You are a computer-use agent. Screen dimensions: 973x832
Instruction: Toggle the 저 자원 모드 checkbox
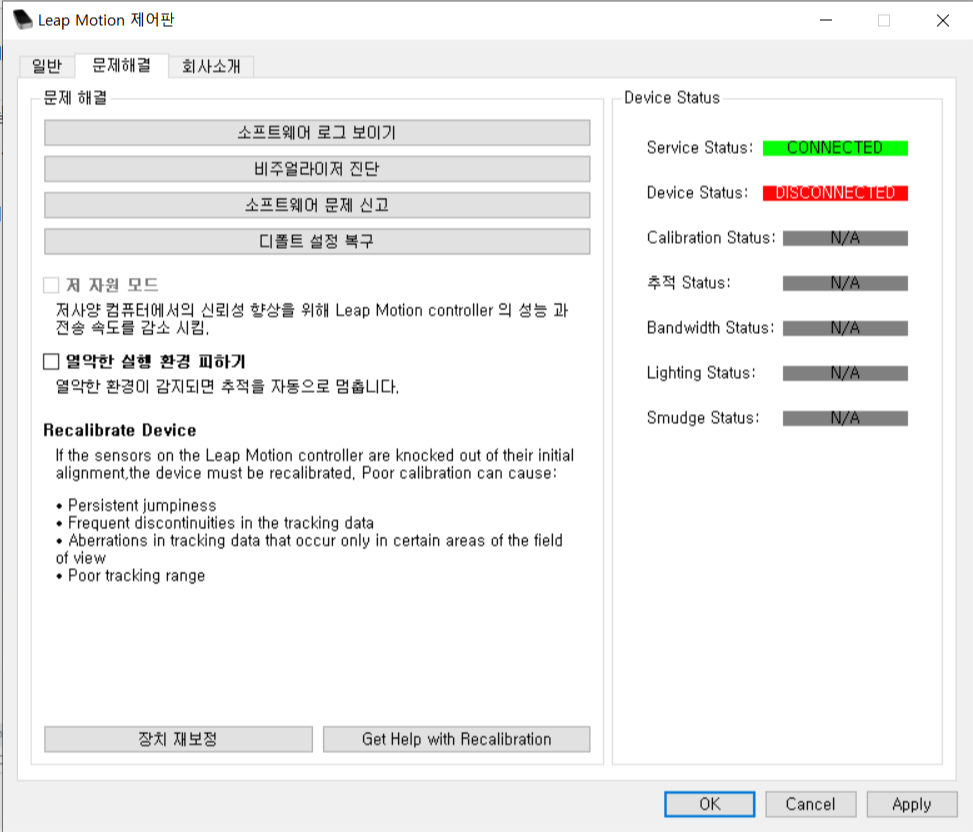tap(51, 285)
